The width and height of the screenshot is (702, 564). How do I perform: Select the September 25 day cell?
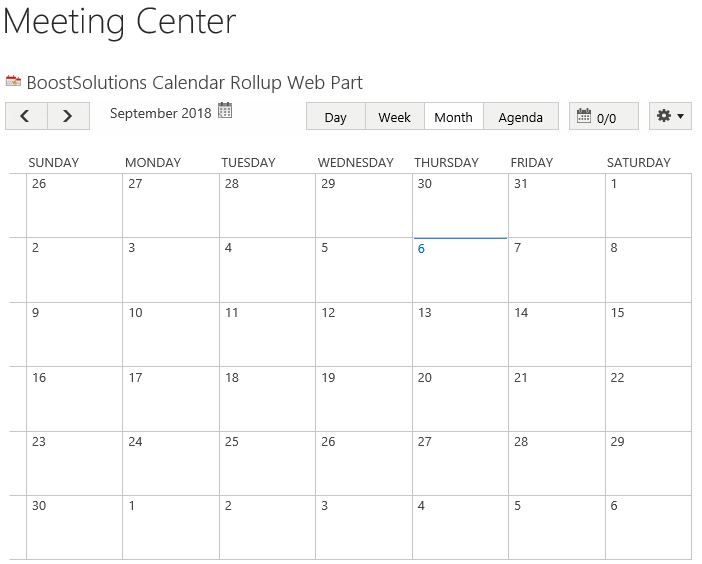pos(267,464)
